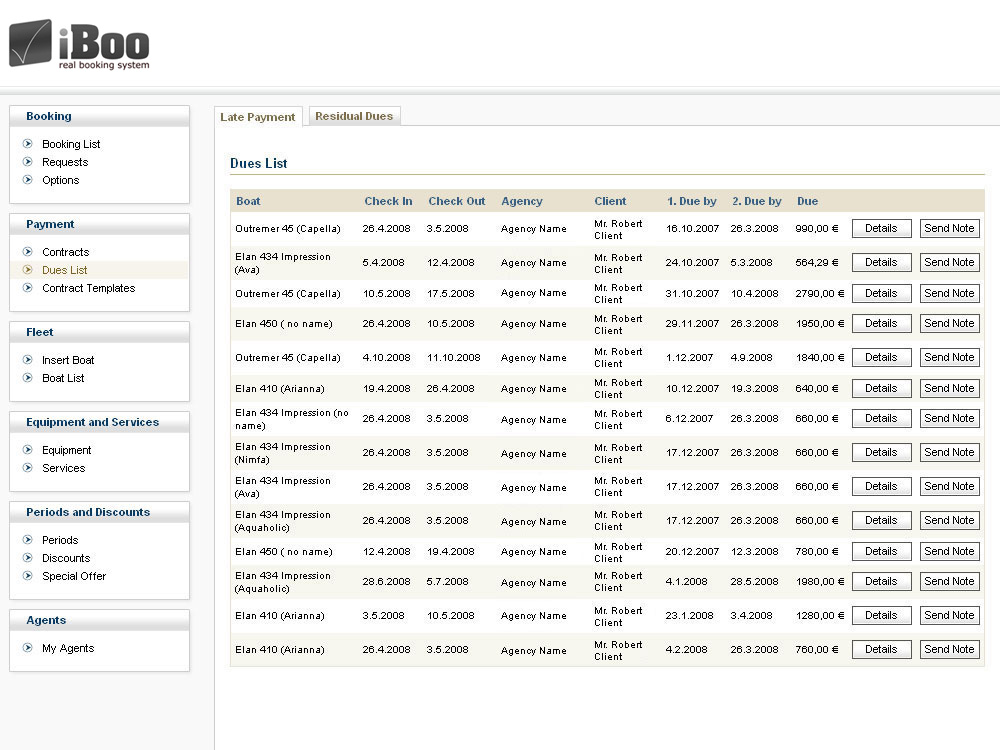
Task: Click the arrow icon next to My Agents
Action: point(28,648)
